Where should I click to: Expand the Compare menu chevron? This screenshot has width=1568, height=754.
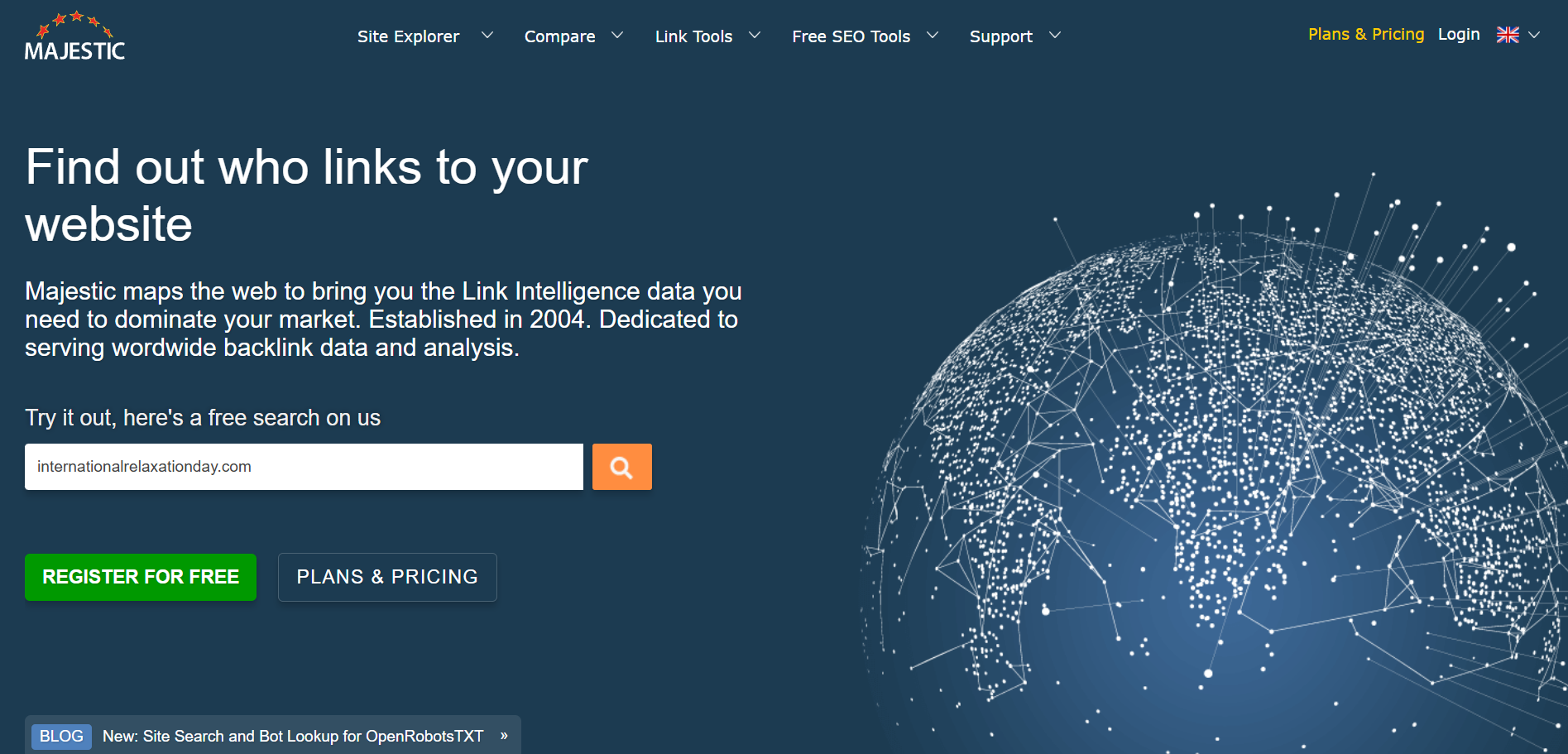coord(617,35)
